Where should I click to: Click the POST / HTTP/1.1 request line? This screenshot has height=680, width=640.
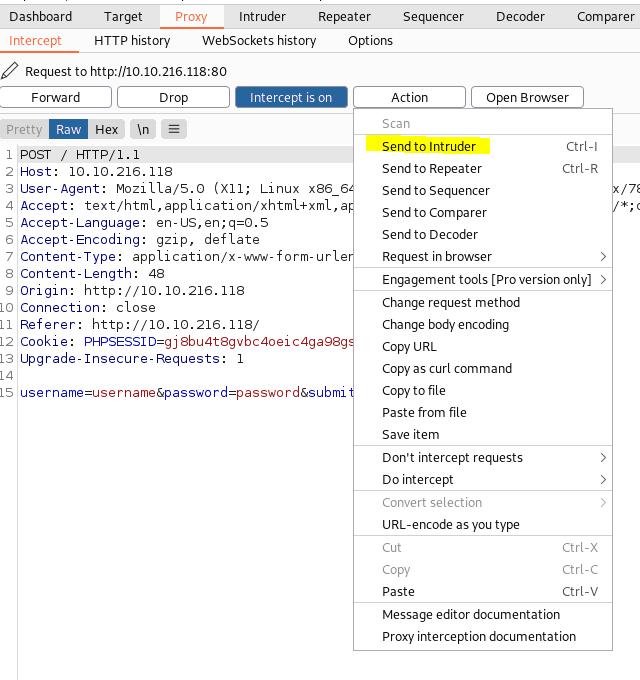coord(80,155)
